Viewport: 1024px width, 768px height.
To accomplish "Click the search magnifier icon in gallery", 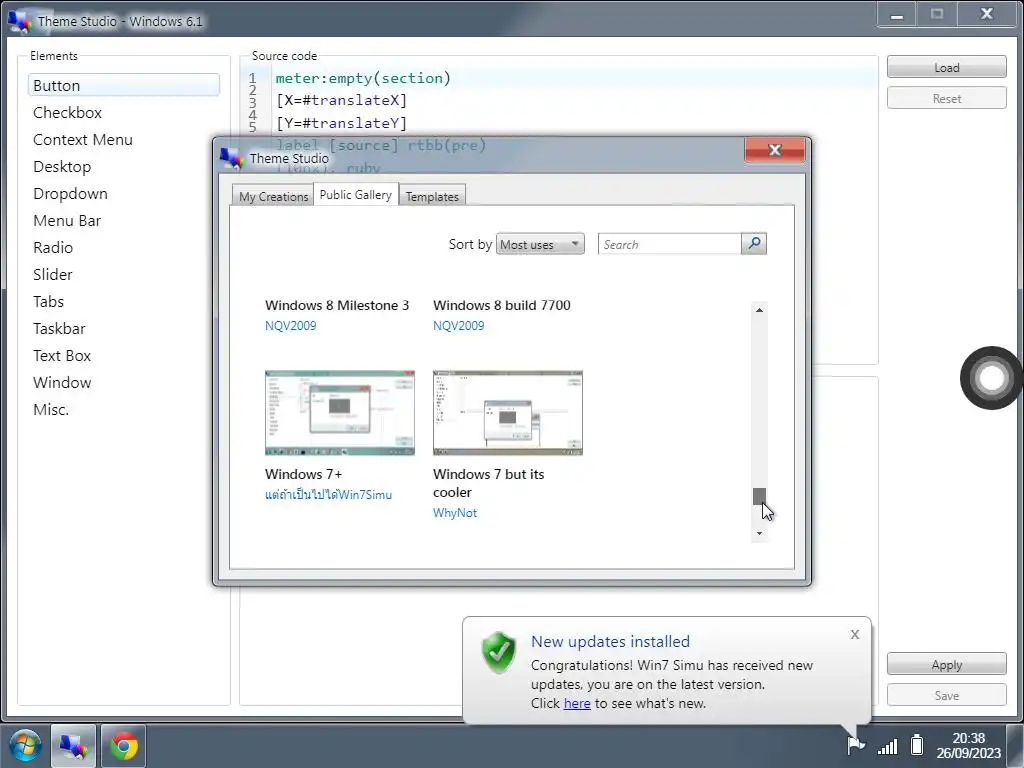I will click(754, 244).
